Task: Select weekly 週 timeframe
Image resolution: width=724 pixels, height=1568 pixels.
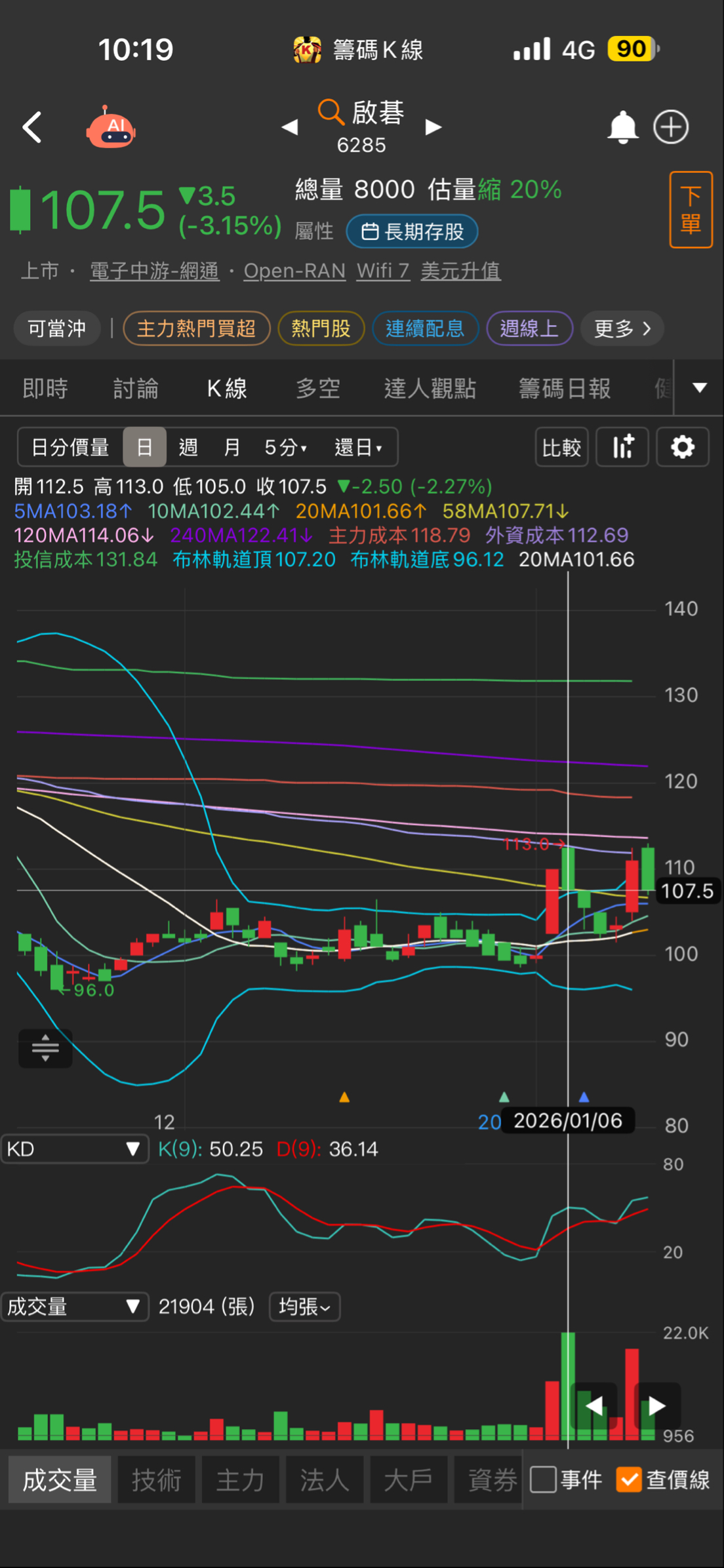Action: pyautogui.click(x=188, y=448)
